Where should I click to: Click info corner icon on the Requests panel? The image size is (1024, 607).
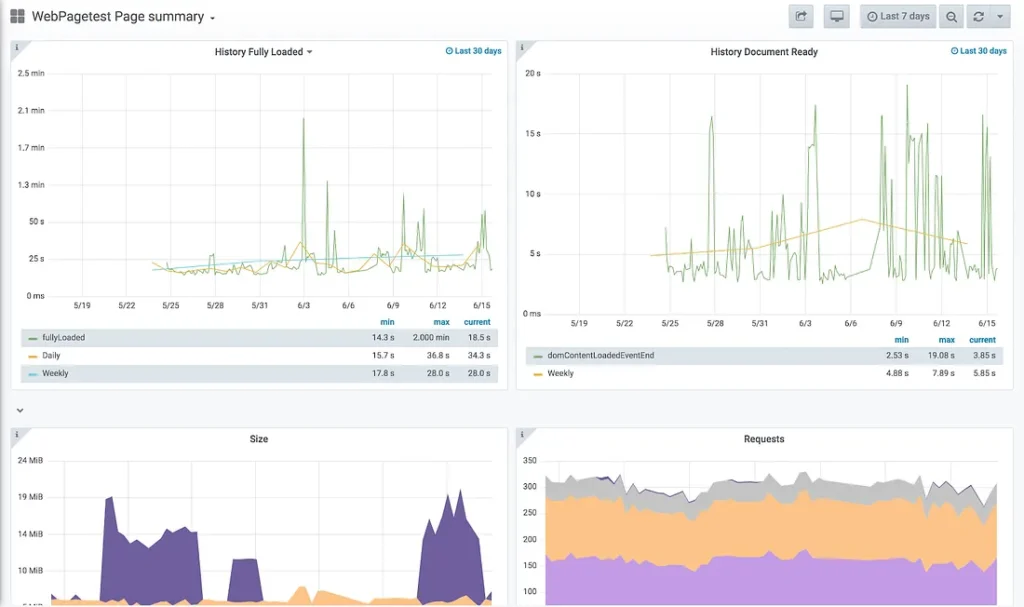pyautogui.click(x=522, y=434)
